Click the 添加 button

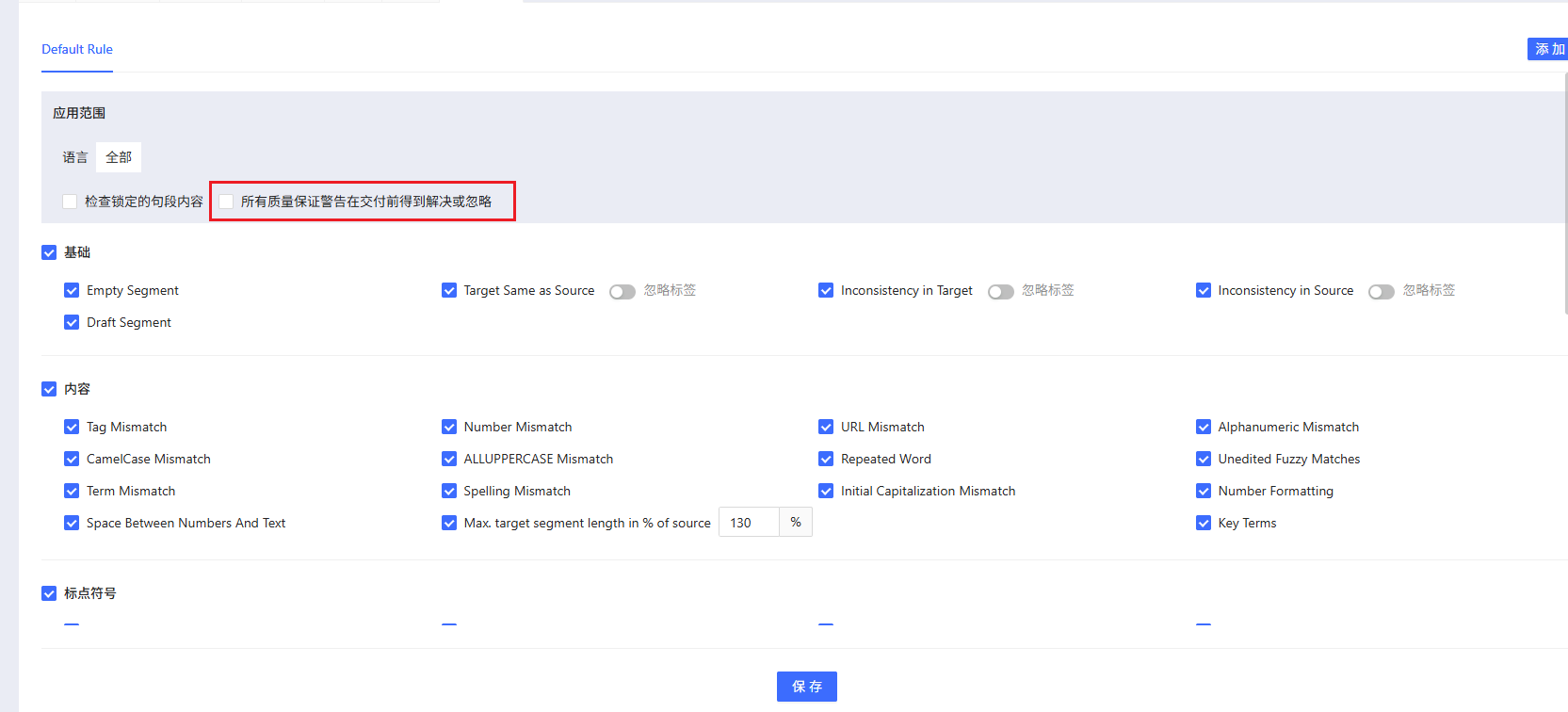[1548, 49]
